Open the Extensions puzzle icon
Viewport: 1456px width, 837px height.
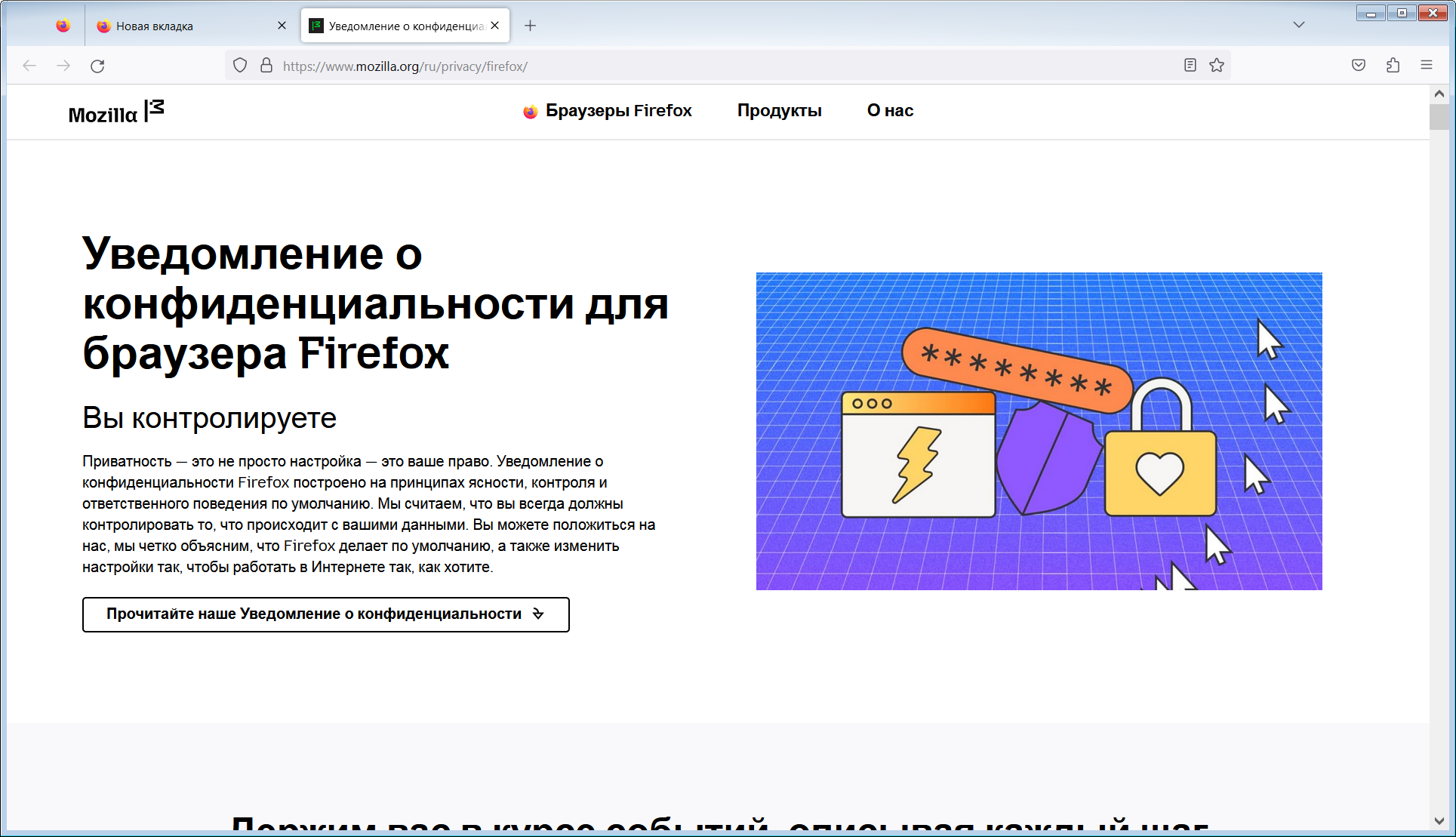pos(1393,66)
